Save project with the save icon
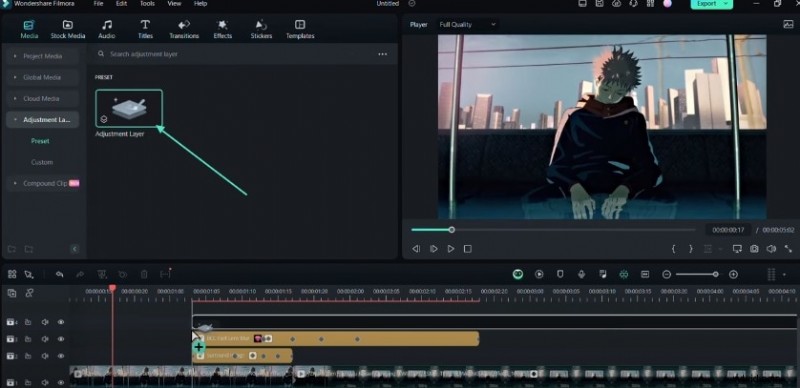 (599, 4)
